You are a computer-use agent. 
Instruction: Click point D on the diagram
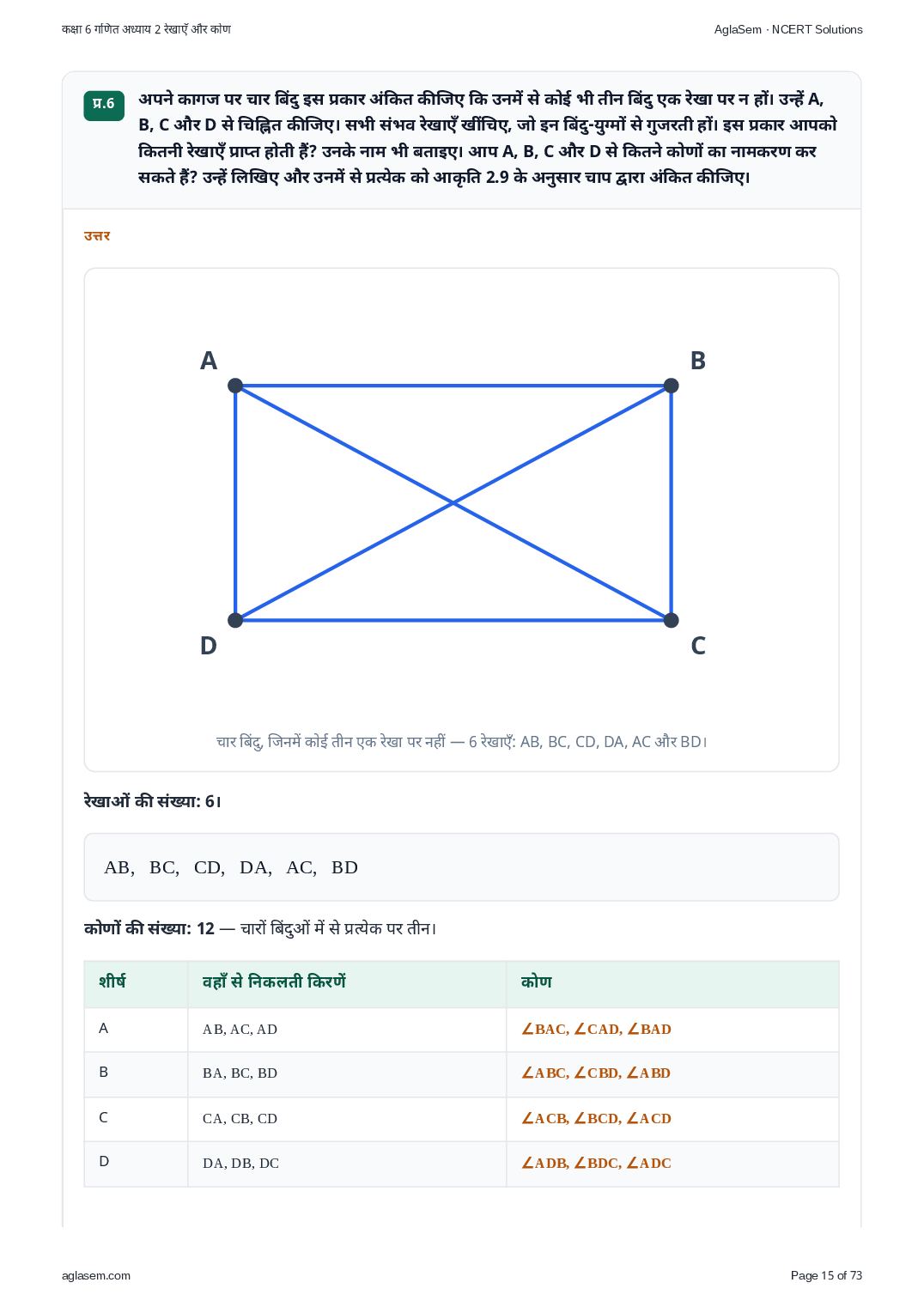point(235,620)
